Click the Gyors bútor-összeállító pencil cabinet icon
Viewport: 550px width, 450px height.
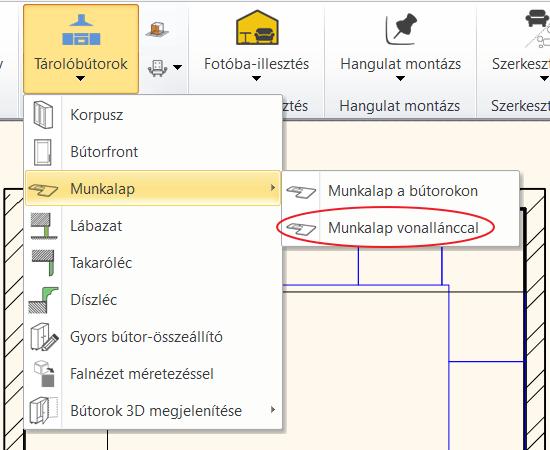pos(44,337)
